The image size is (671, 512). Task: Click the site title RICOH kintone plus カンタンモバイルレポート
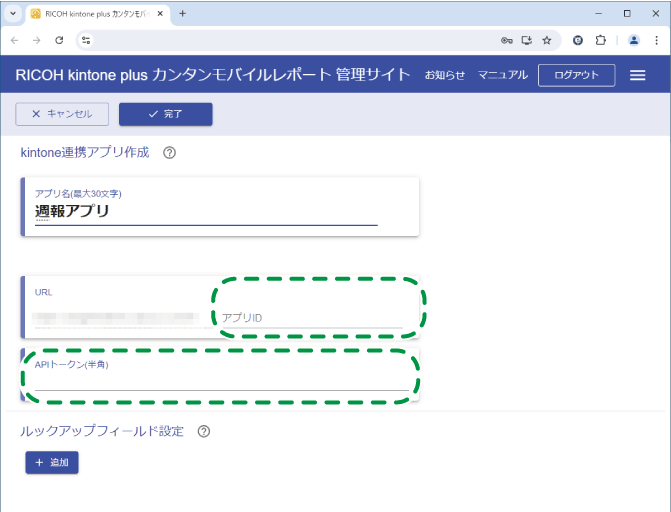click(x=213, y=75)
